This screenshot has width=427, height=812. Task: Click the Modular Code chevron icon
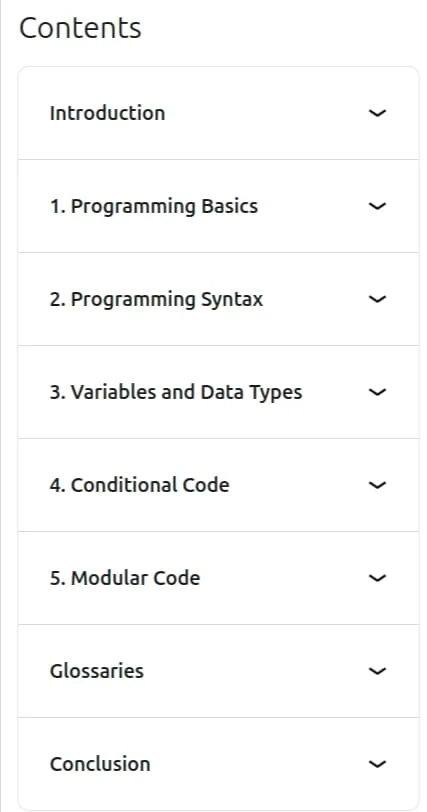(377, 578)
